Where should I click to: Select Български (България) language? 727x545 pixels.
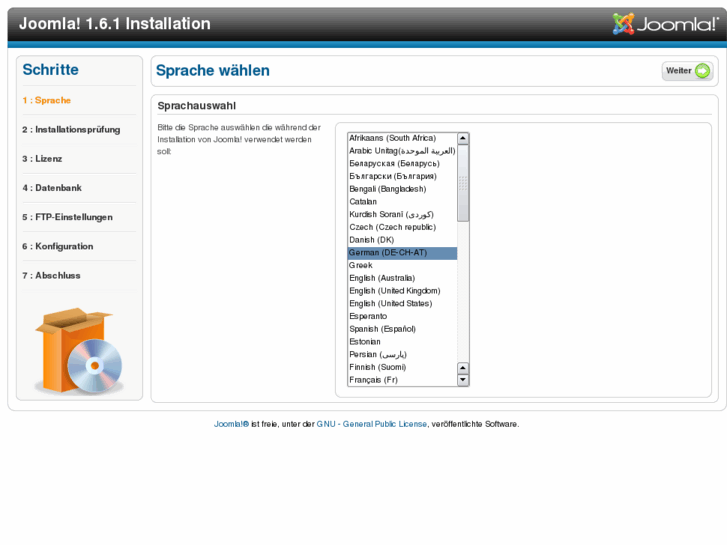click(x=402, y=176)
